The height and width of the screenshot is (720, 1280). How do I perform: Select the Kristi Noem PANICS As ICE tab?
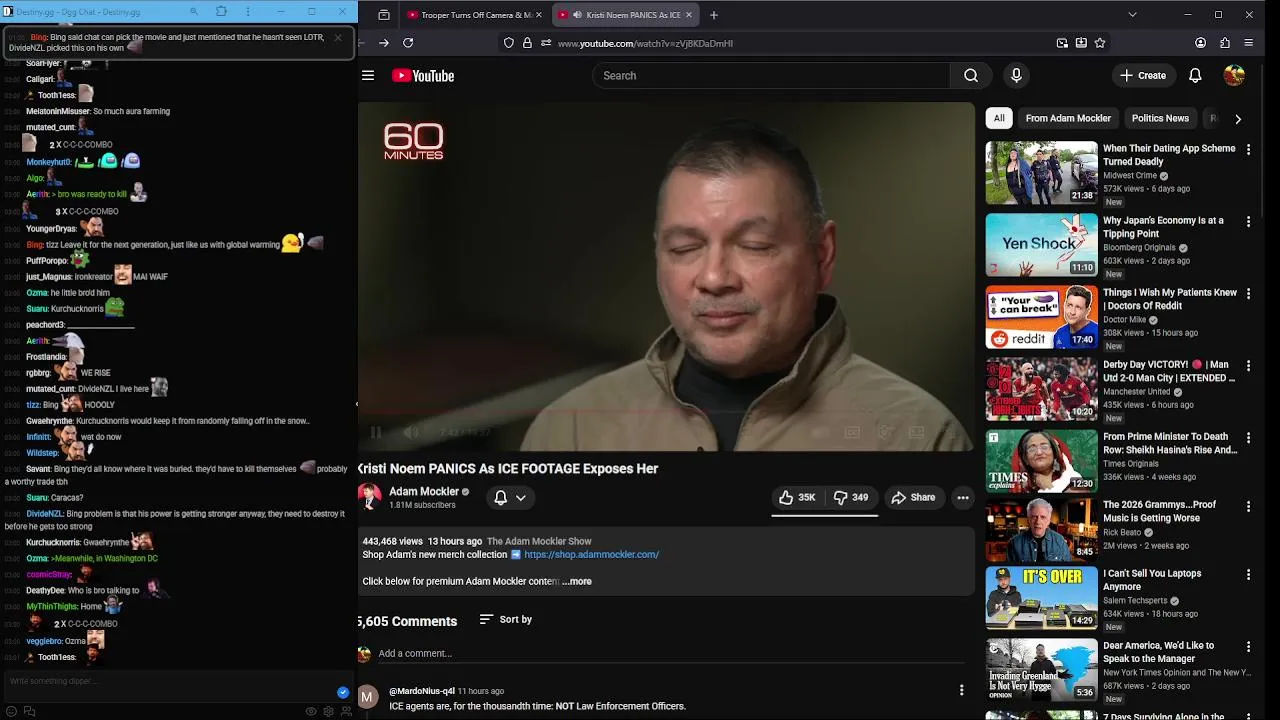[x=625, y=15]
